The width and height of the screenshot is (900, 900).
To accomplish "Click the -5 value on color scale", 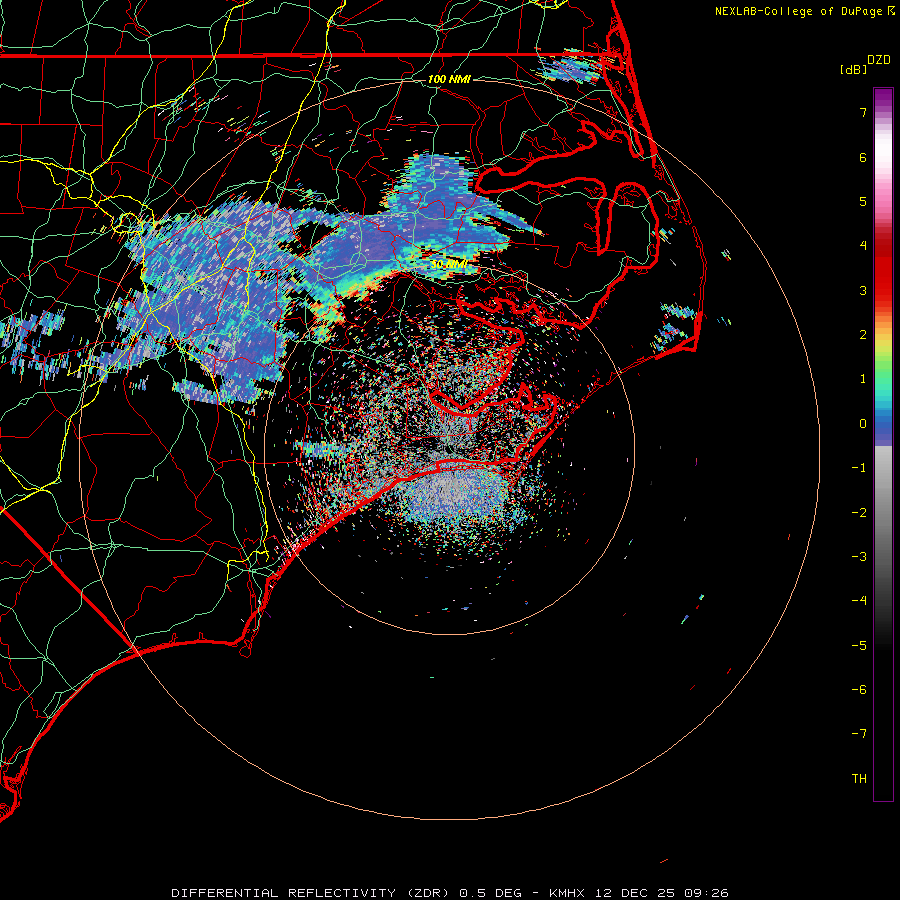I will pyautogui.click(x=859, y=646).
